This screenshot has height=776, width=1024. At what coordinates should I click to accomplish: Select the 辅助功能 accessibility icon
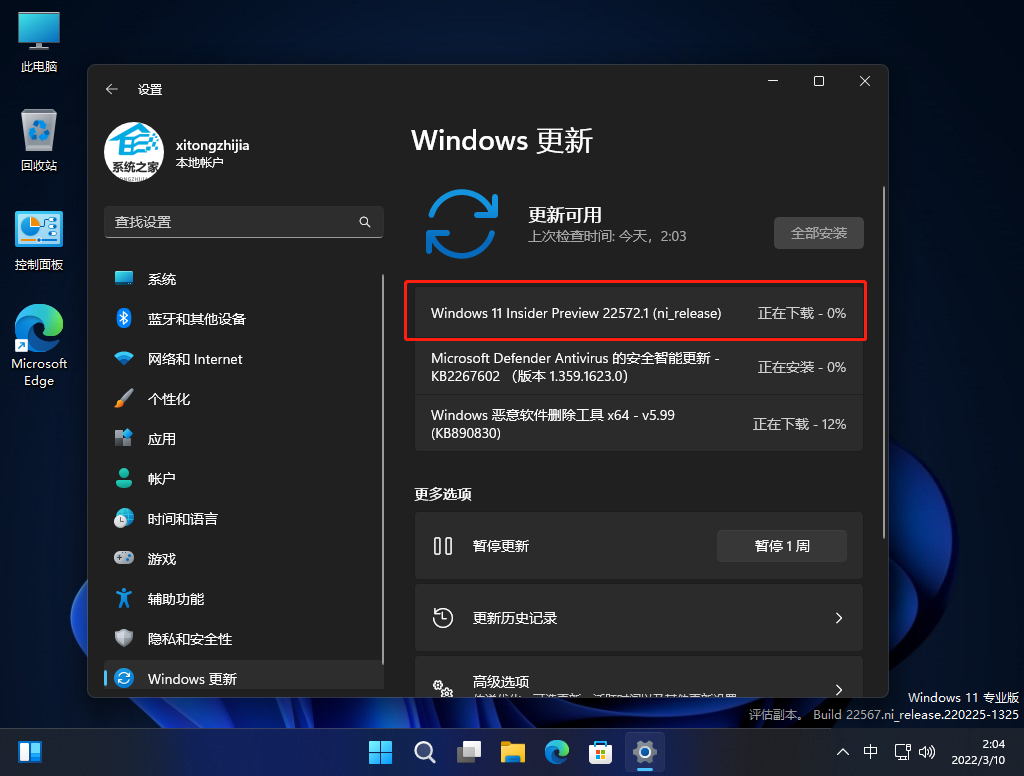(123, 599)
